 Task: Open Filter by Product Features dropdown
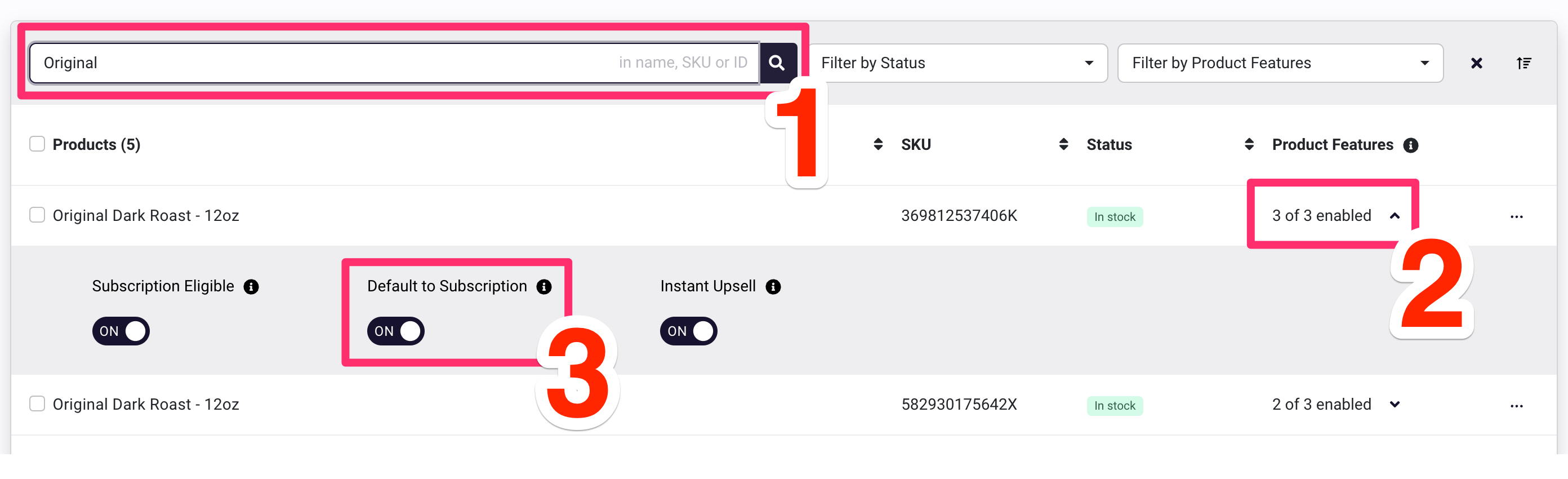tap(1280, 63)
